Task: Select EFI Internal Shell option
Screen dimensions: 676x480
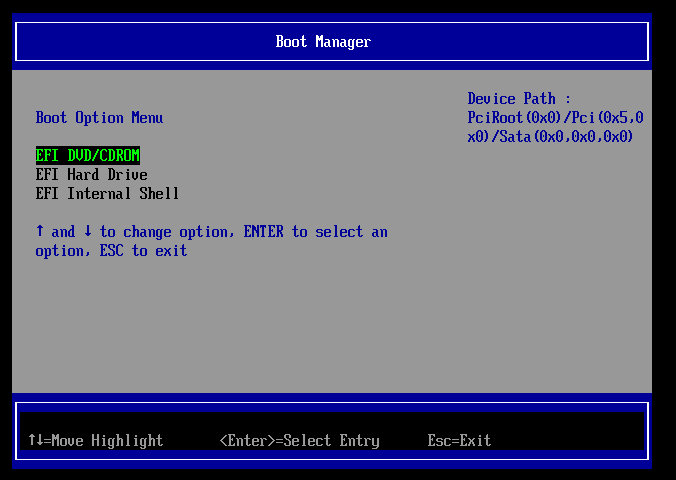Action: coord(107,194)
